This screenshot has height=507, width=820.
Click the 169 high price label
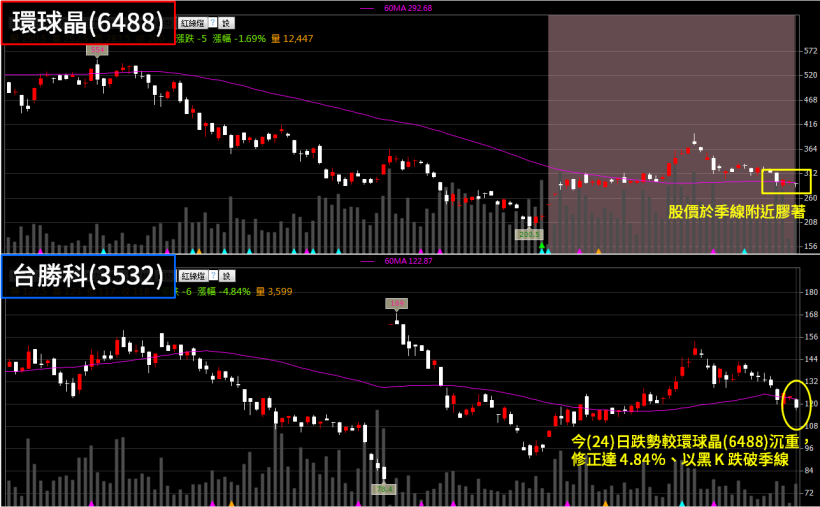[396, 303]
